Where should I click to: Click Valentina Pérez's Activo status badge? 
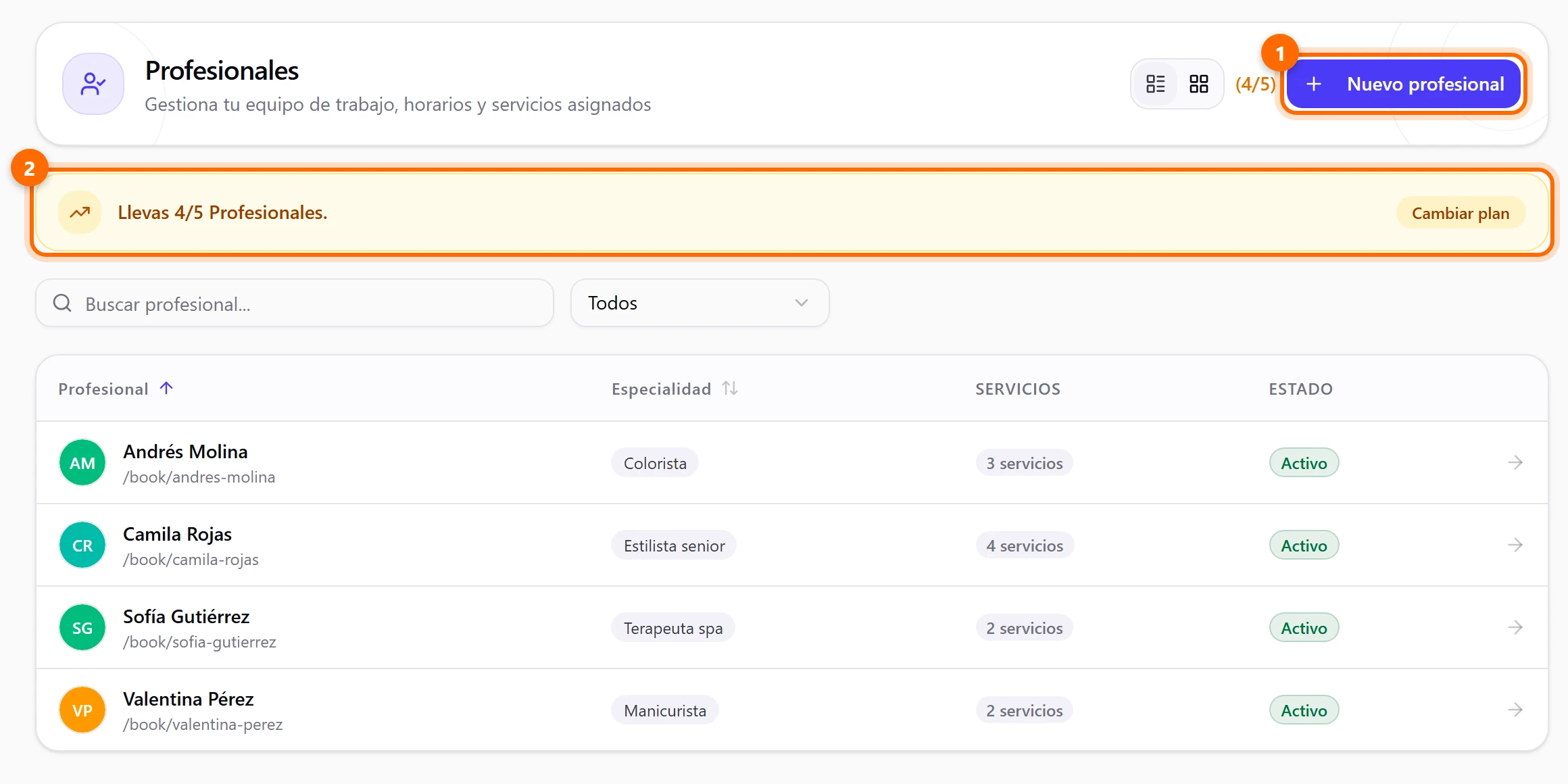[x=1304, y=710]
